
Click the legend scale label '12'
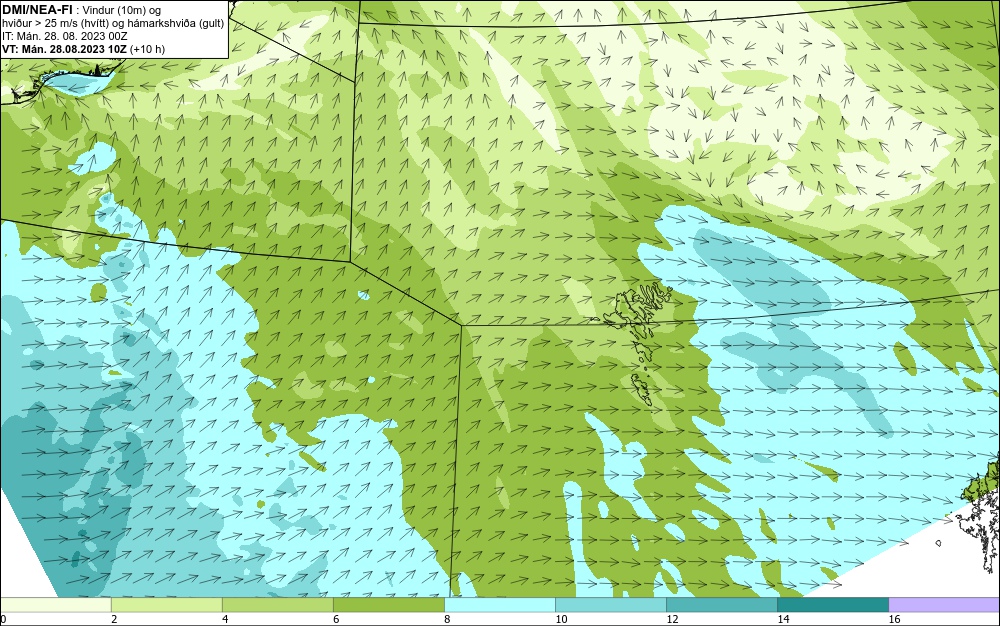point(672,619)
